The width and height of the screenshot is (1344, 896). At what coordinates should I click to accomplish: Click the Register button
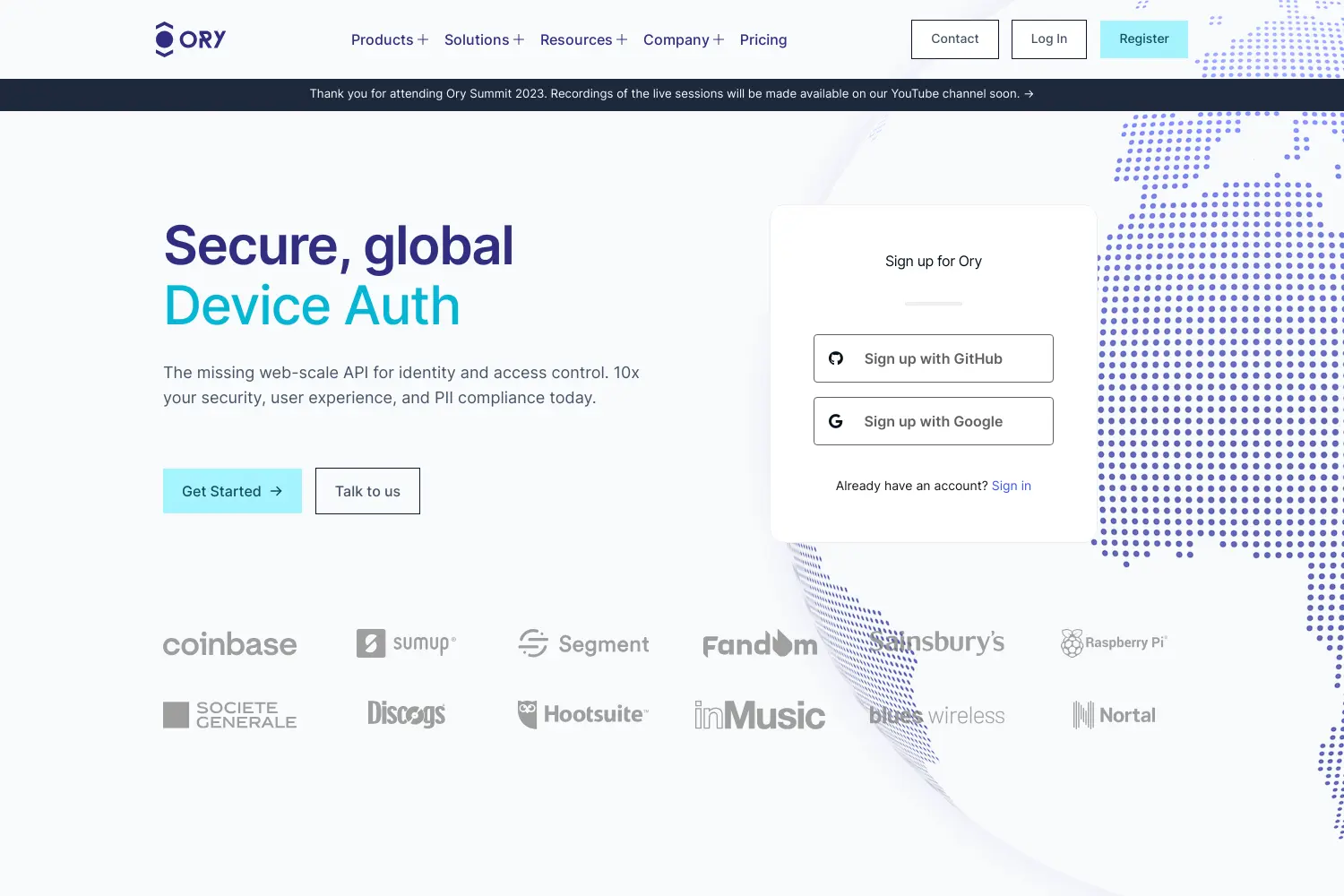click(x=1144, y=39)
